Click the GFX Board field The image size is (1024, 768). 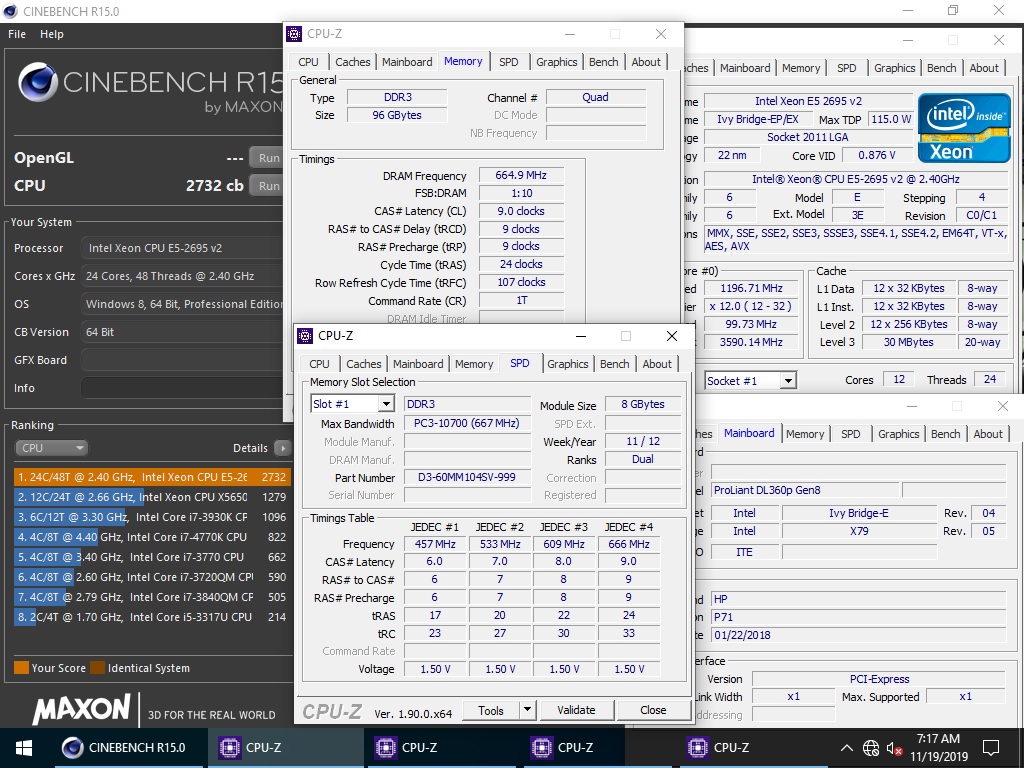183,360
